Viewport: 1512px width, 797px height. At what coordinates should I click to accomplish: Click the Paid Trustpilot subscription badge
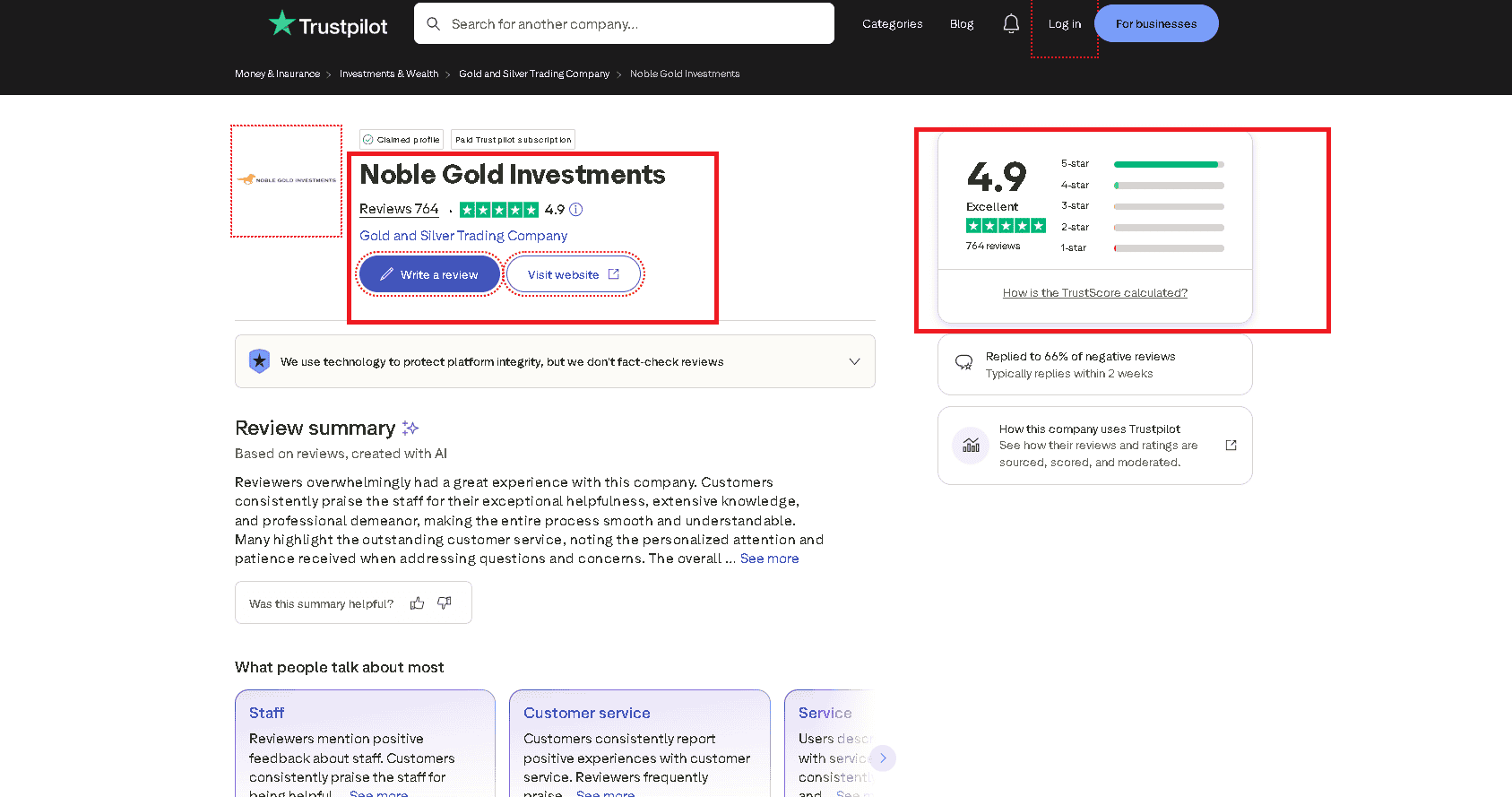[x=513, y=140]
